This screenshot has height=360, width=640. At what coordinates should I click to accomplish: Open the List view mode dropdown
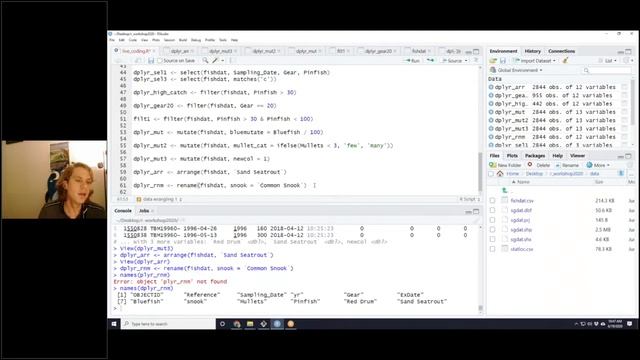coord(608,60)
